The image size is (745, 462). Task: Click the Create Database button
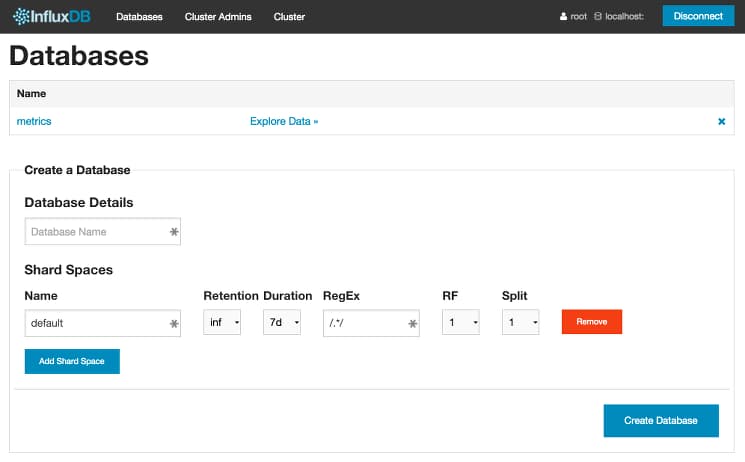(661, 421)
